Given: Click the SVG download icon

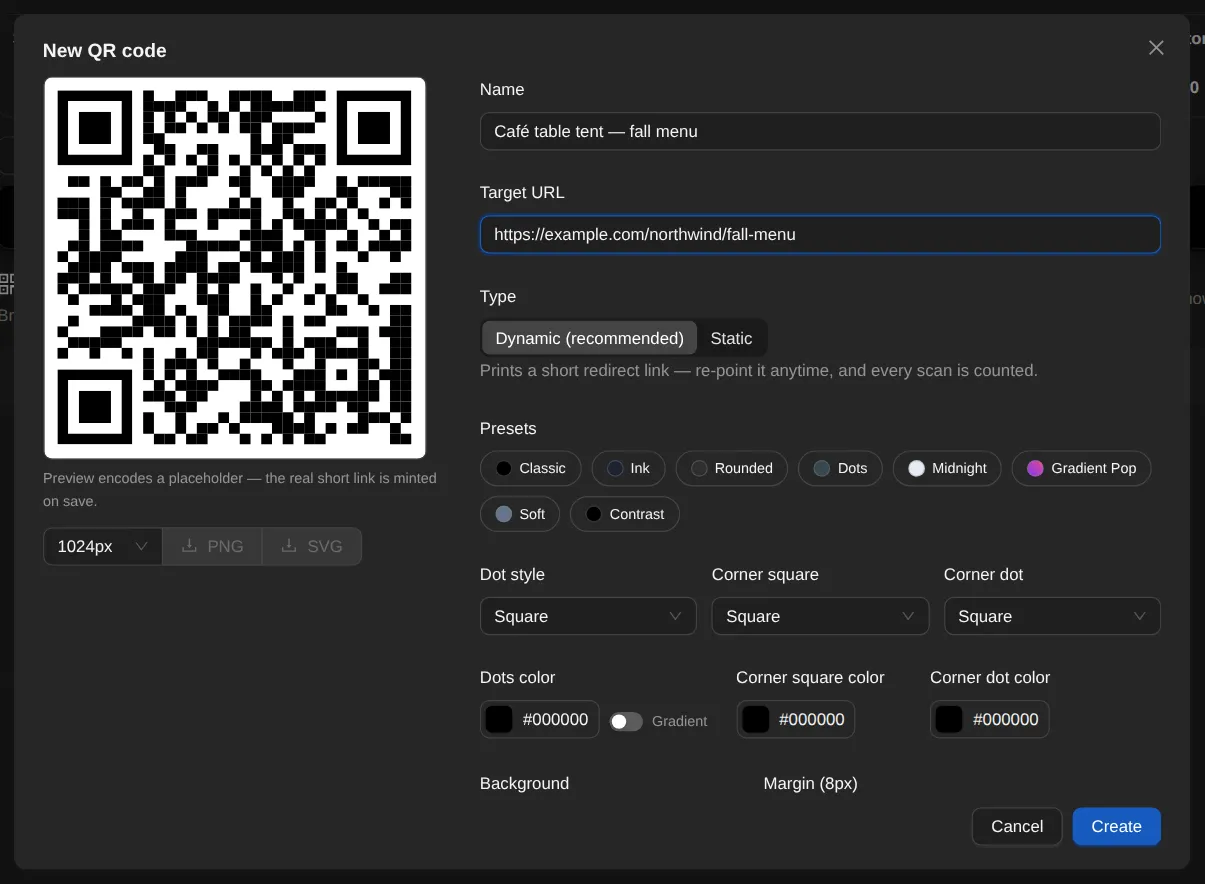Looking at the screenshot, I should click(289, 546).
